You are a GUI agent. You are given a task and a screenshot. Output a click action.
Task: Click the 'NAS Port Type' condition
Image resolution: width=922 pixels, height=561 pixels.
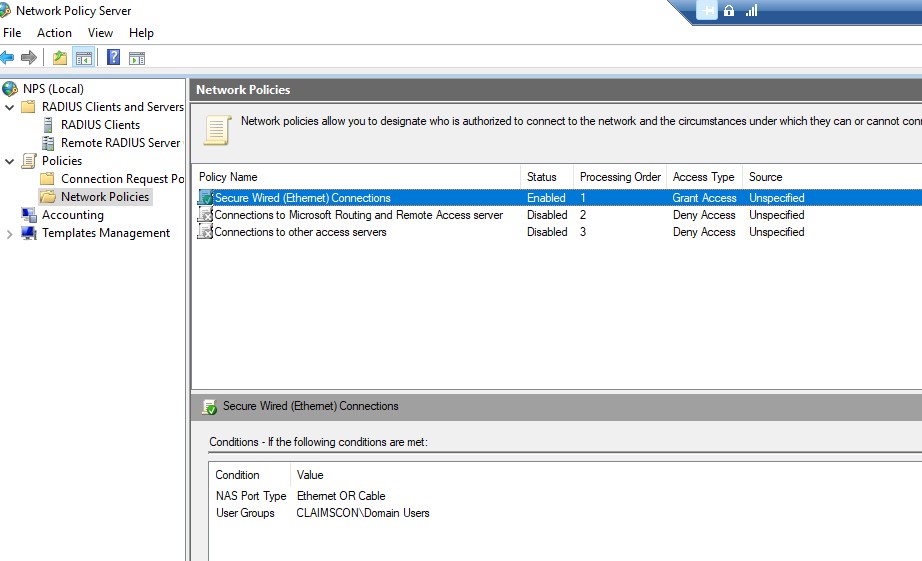251,496
